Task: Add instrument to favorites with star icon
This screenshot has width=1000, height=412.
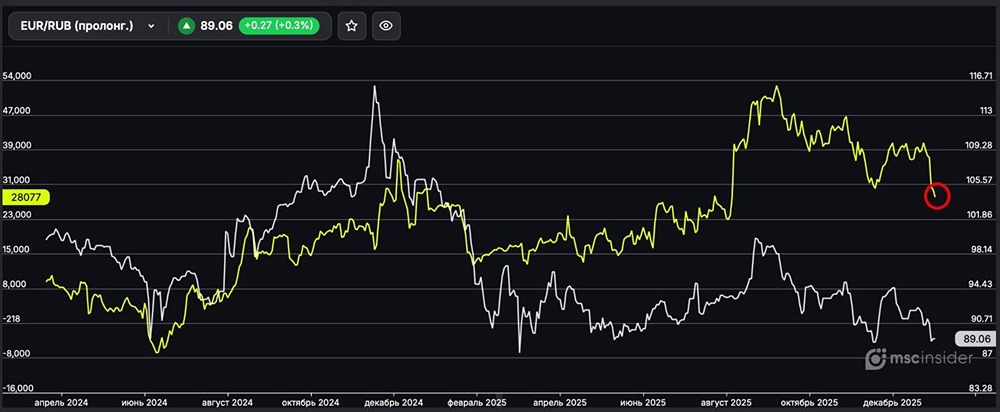Action: click(351, 26)
